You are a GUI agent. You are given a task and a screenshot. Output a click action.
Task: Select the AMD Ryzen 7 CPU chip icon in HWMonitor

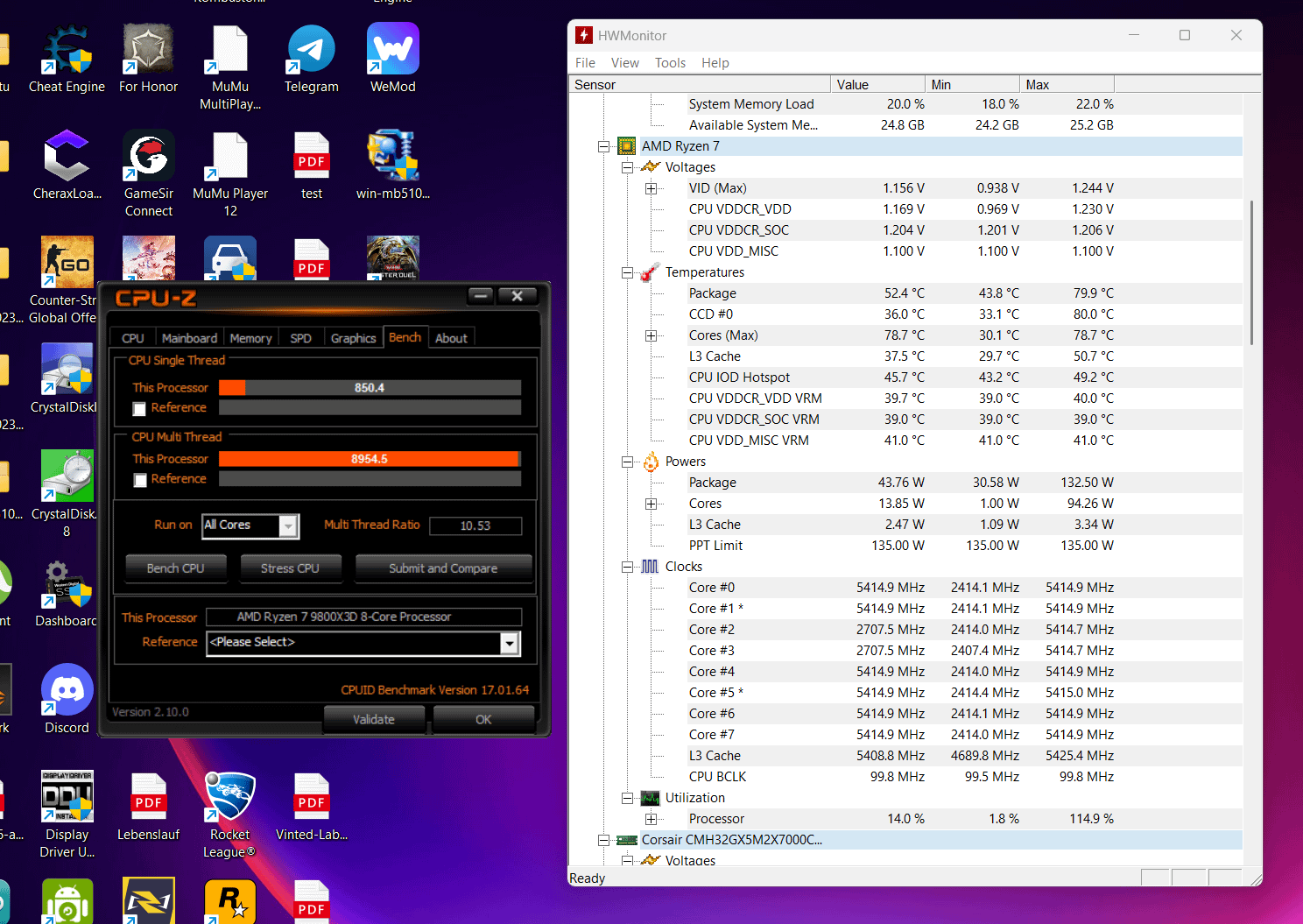click(626, 146)
